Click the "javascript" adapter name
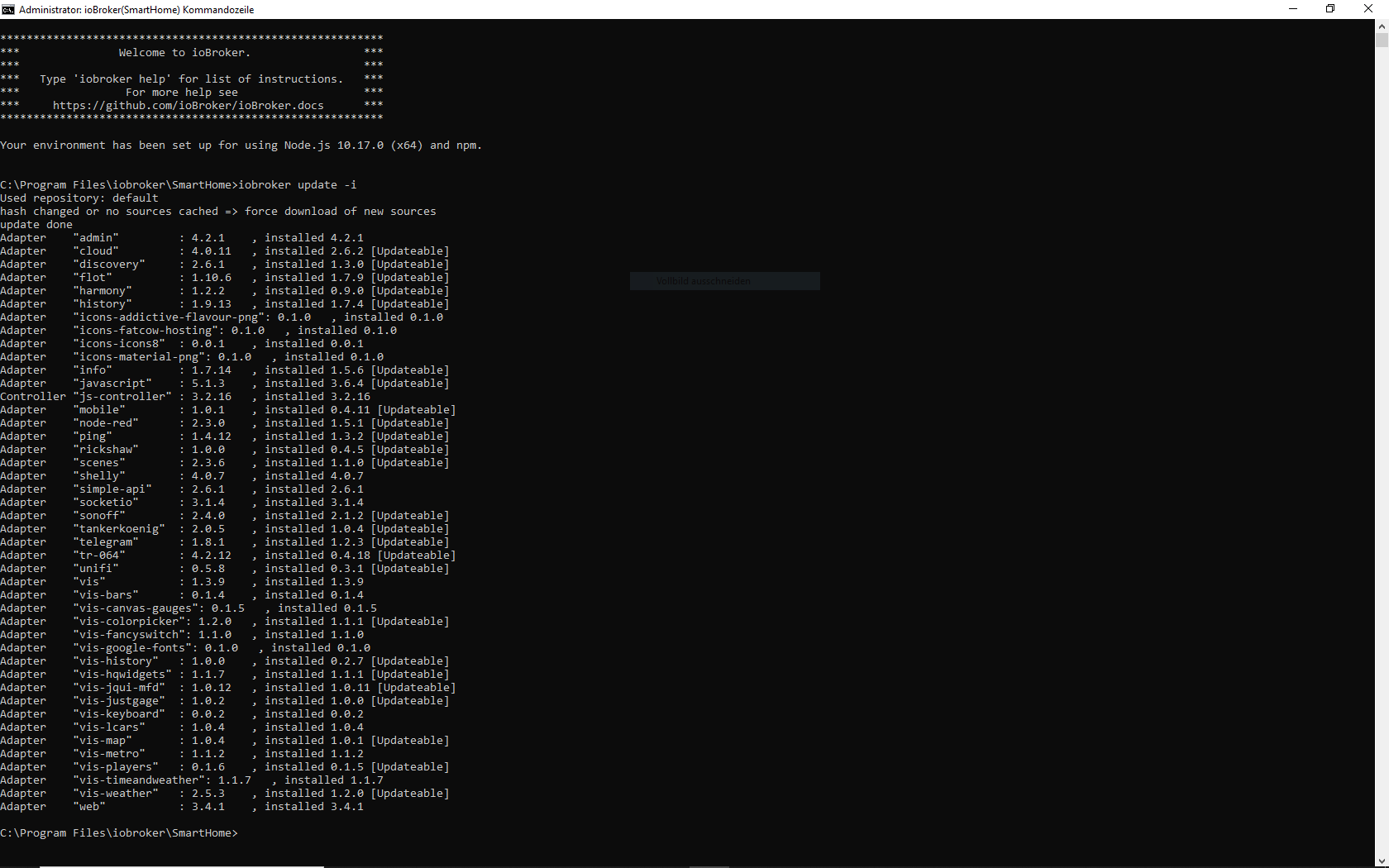 pos(112,384)
